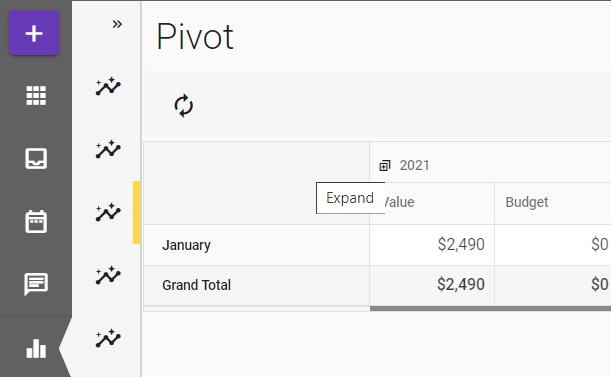This screenshot has height=377, width=611.
Task: Click the refresh icon above pivot table
Action: [x=184, y=106]
